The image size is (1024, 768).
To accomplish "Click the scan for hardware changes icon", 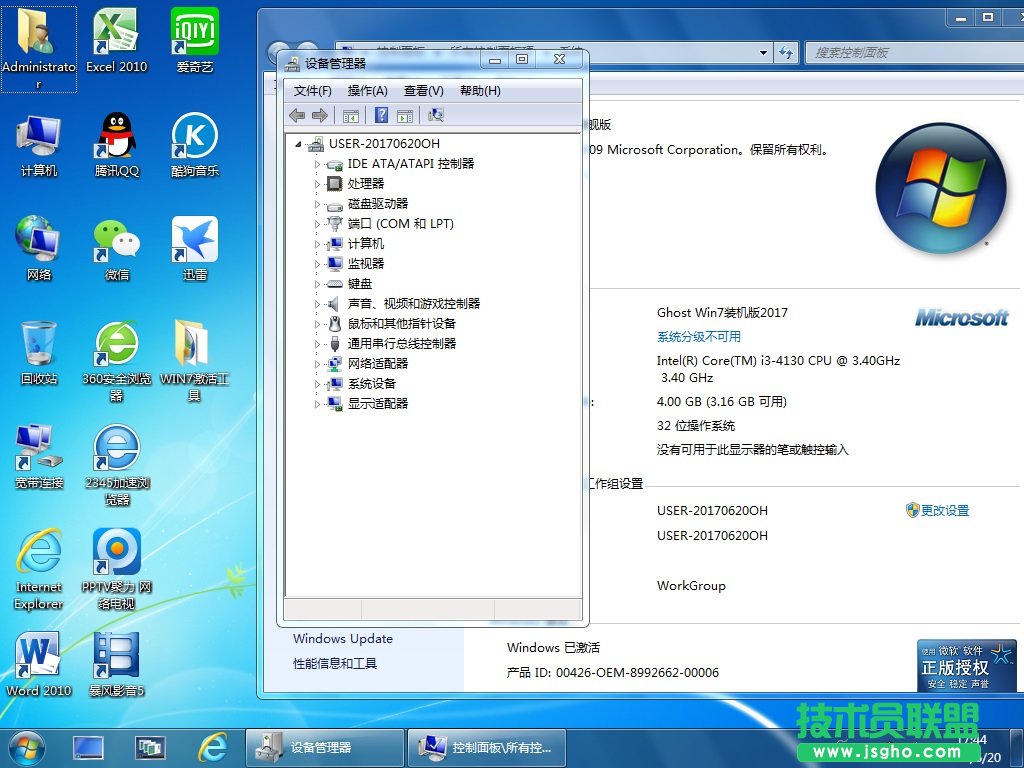I will (x=435, y=116).
